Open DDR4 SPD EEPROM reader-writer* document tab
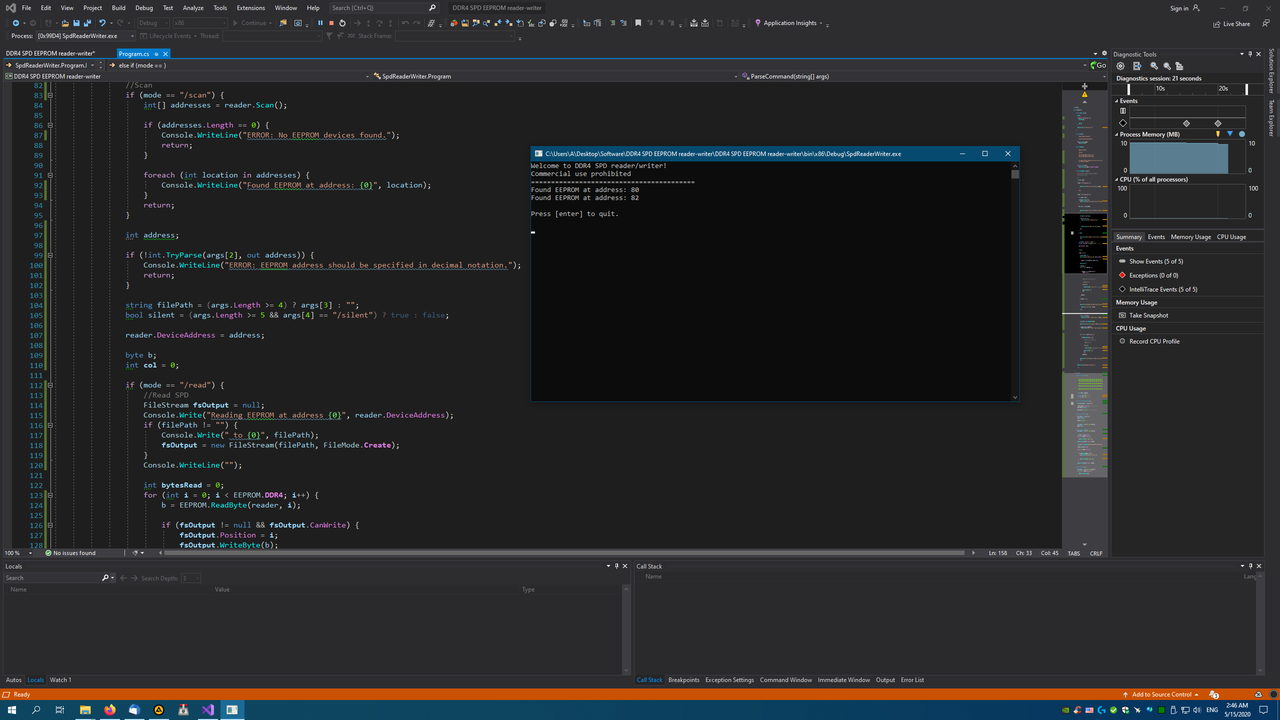The height and width of the screenshot is (720, 1280). 50,53
